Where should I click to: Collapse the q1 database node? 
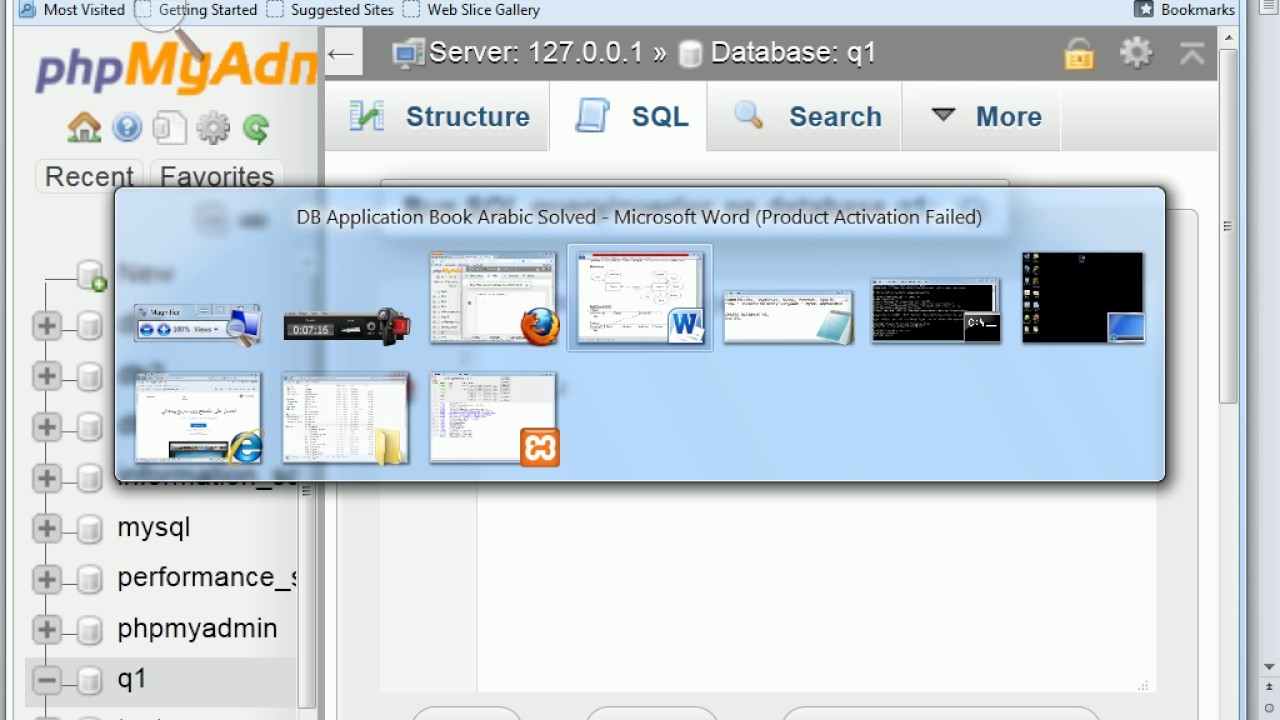click(x=46, y=680)
